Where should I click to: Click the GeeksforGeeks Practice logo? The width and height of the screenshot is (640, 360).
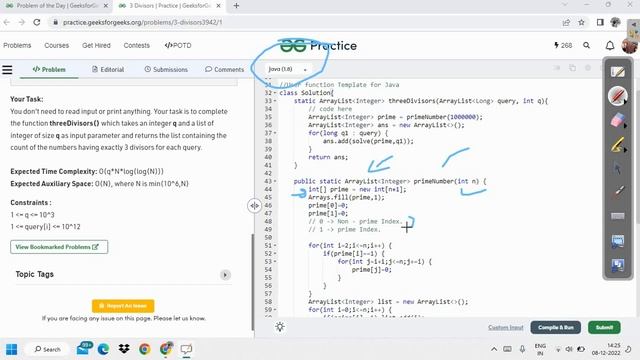pyautogui.click(x=318, y=46)
